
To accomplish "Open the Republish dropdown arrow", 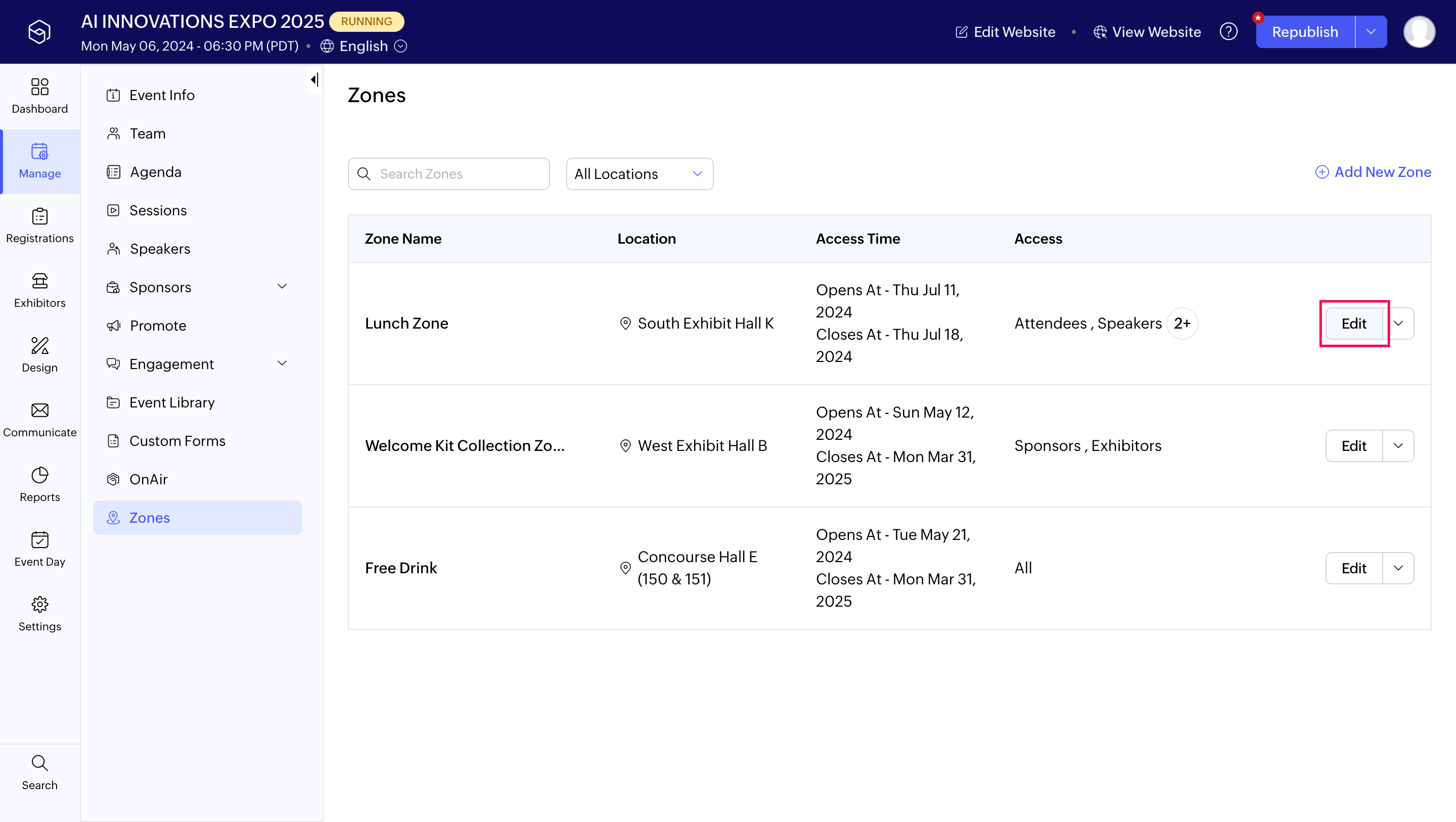I will coord(1371,32).
